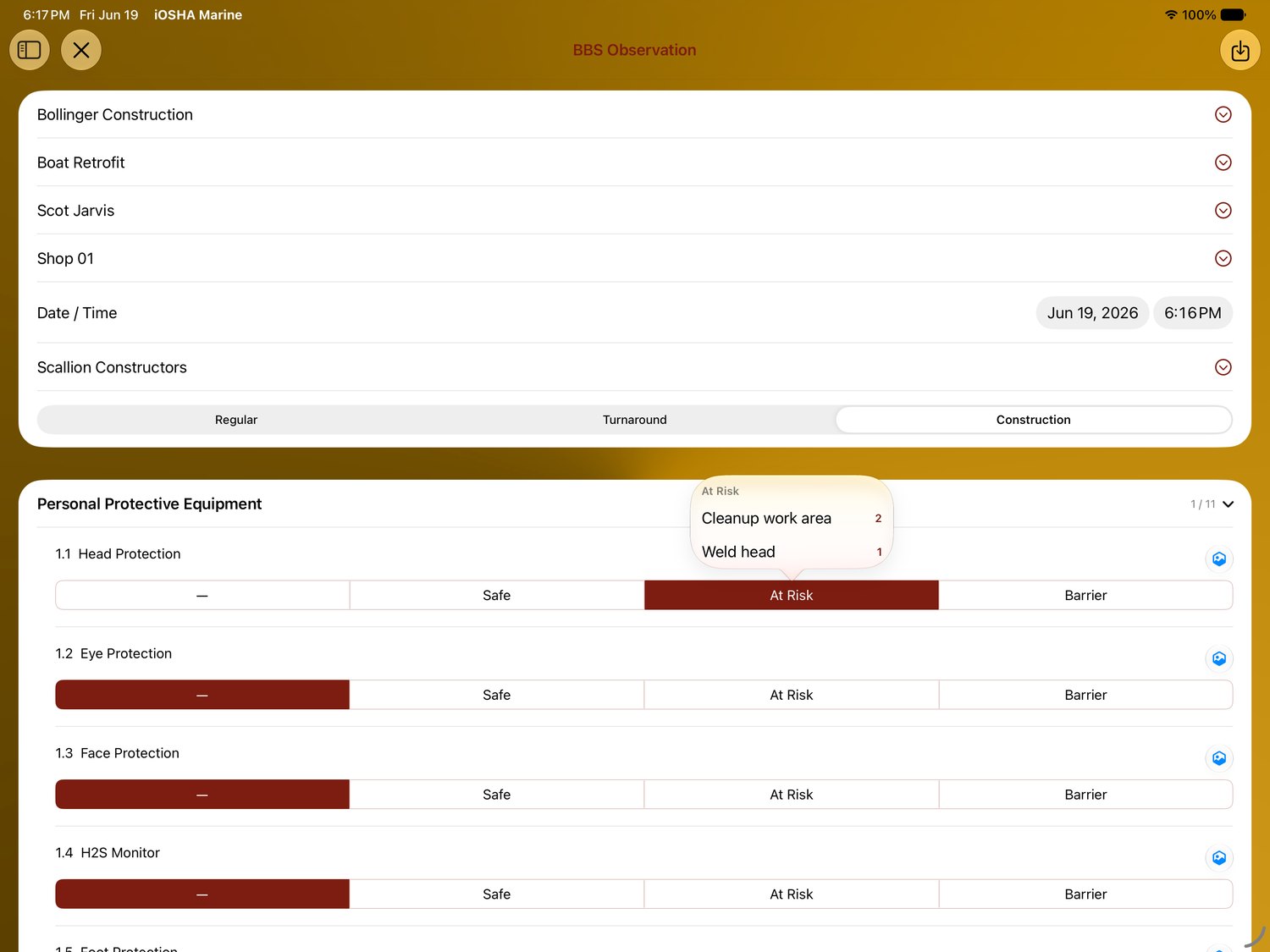Click the 1 / 11 section counter

point(1202,504)
